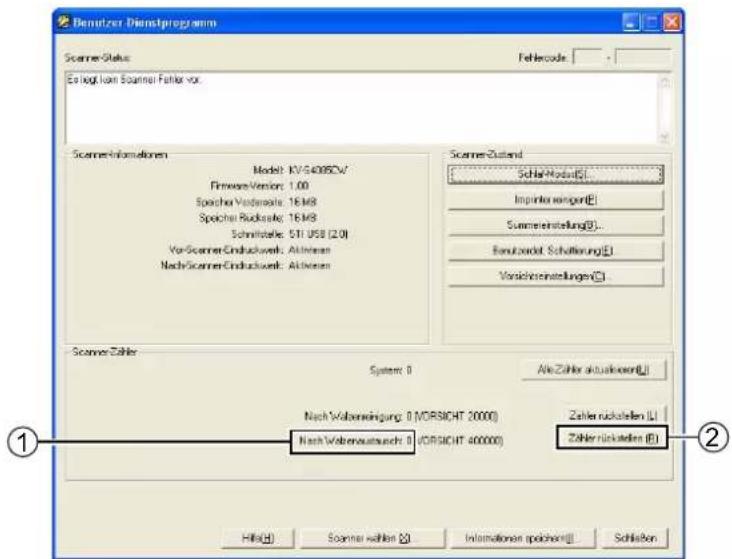Open the Vorsichtseinstellungen(C)... dialog
Image resolution: width=732 pixels, height=559 pixels.
(x=555, y=276)
